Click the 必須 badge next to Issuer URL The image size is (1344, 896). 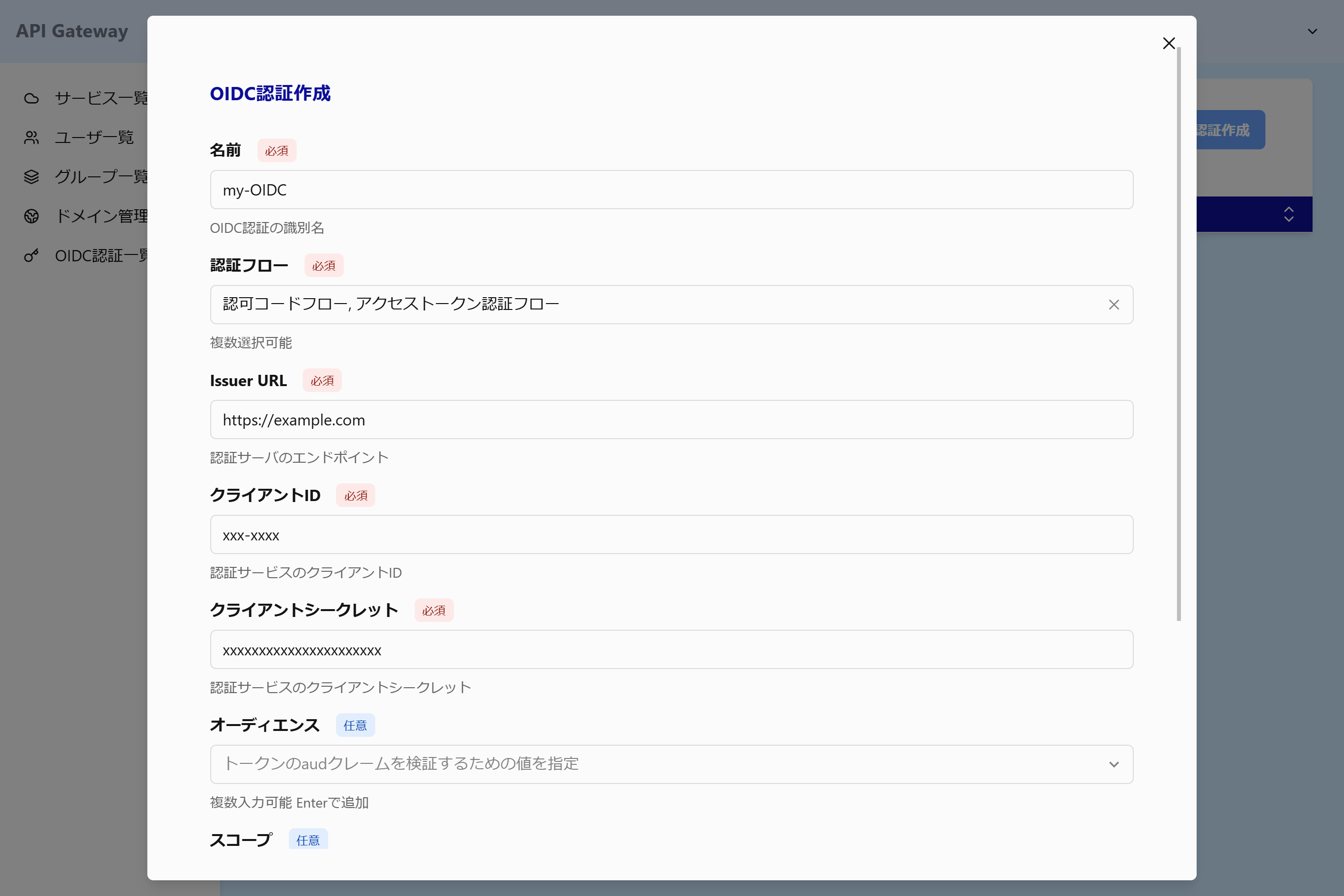(x=322, y=381)
